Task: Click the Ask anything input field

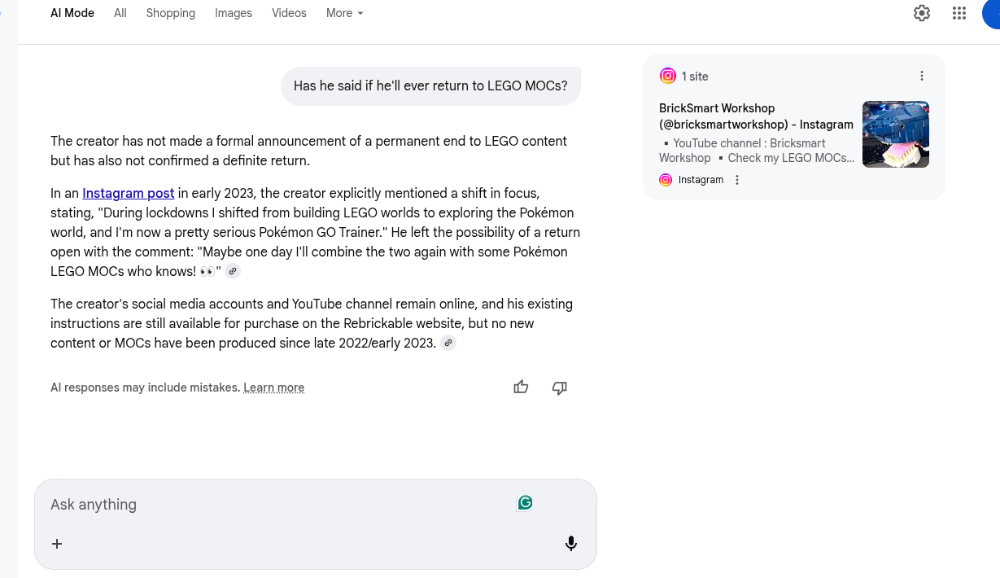Action: coord(270,505)
